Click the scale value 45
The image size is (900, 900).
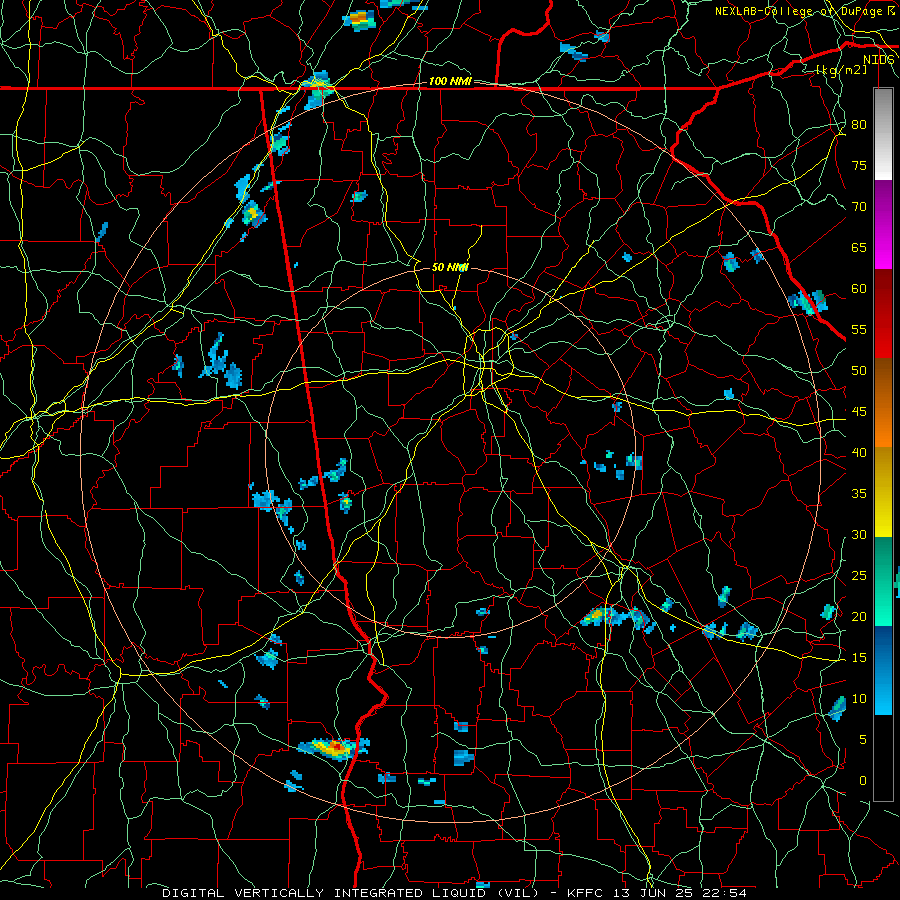859,412
